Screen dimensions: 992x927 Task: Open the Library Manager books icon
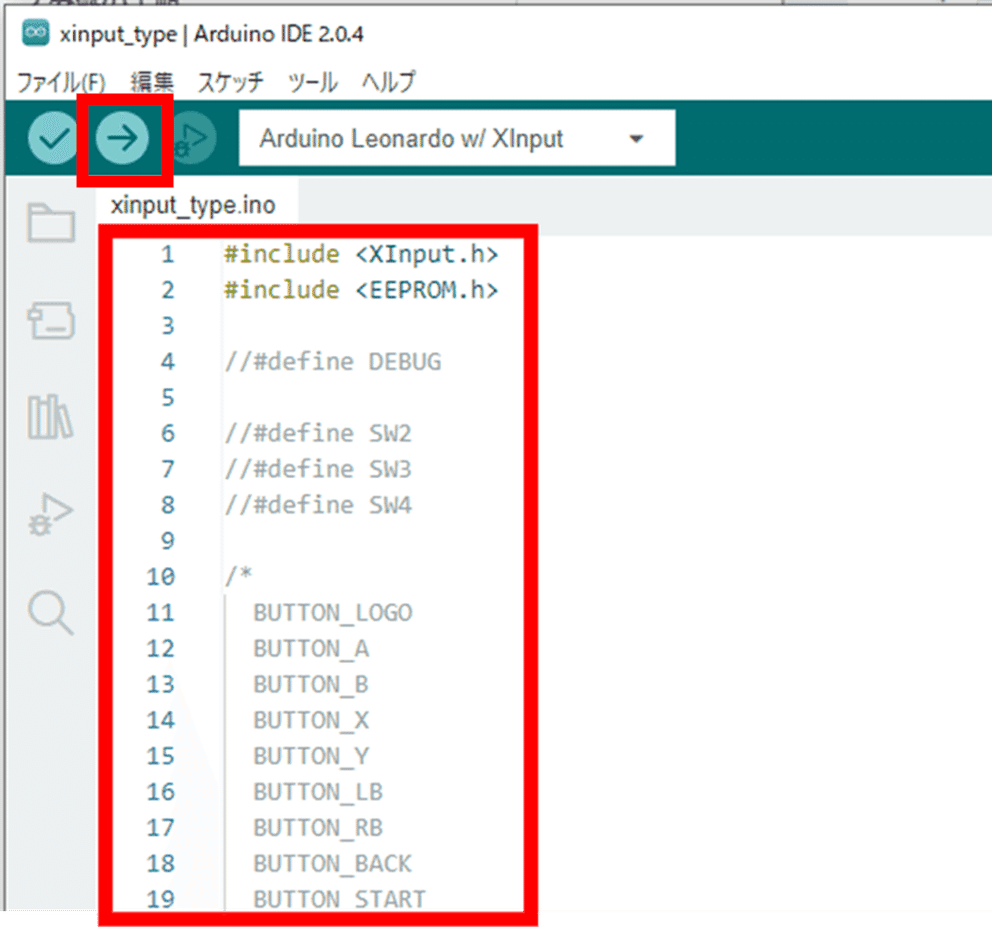(x=51, y=416)
